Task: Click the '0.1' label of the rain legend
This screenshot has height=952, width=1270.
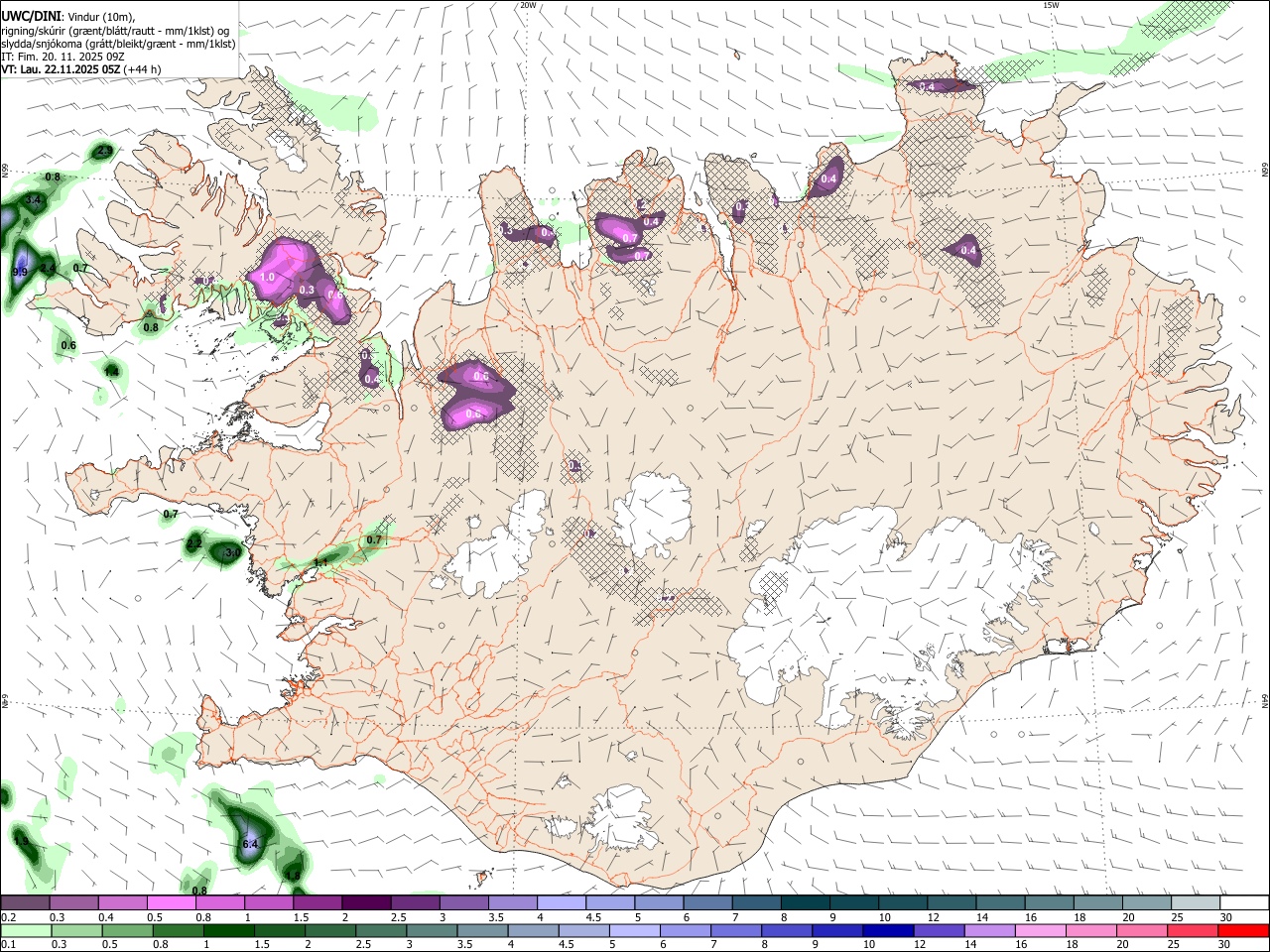Action: pos(8,944)
